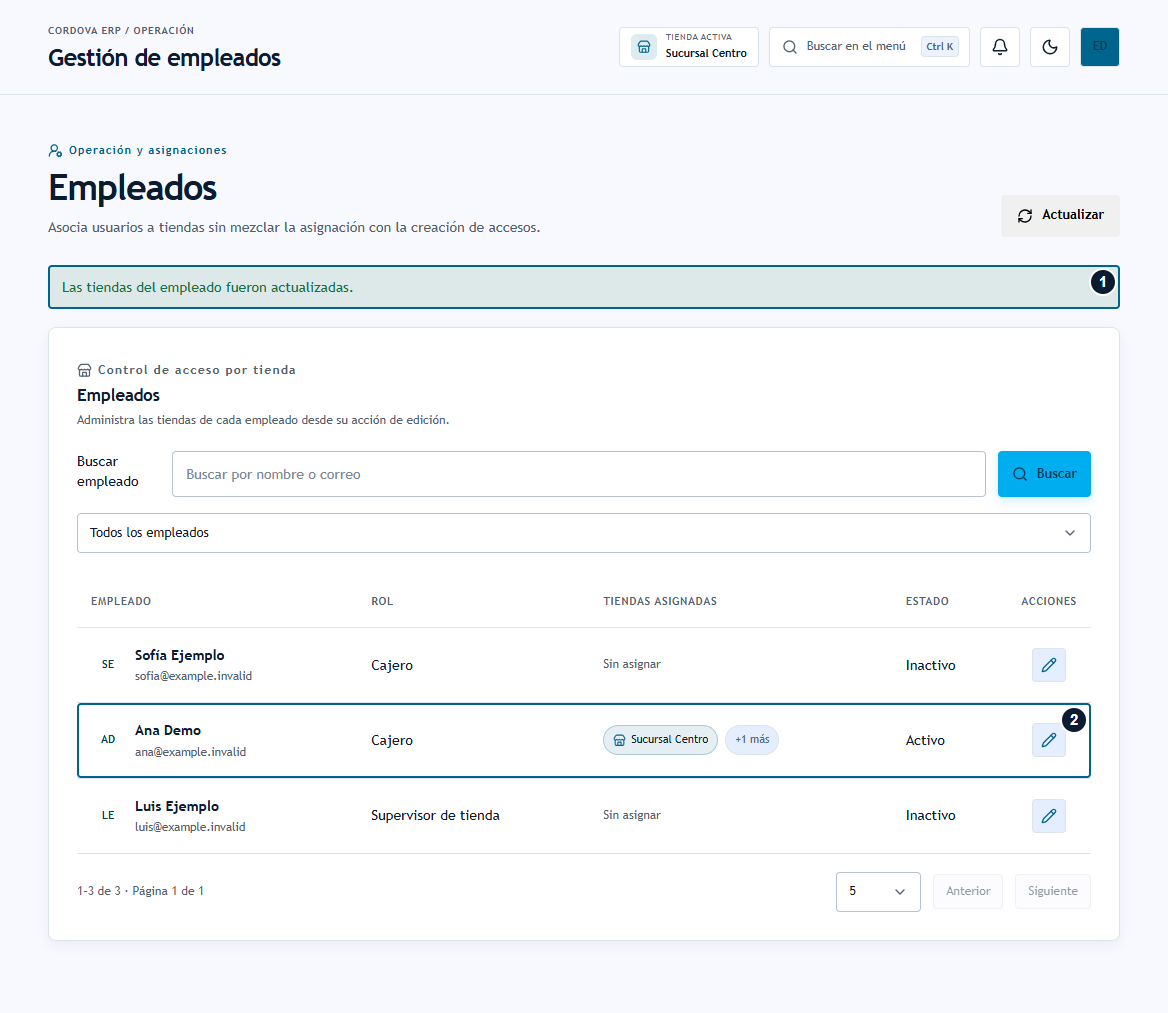
Task: Click the Inactivo status for Luis Ejemplo
Action: click(x=930, y=816)
